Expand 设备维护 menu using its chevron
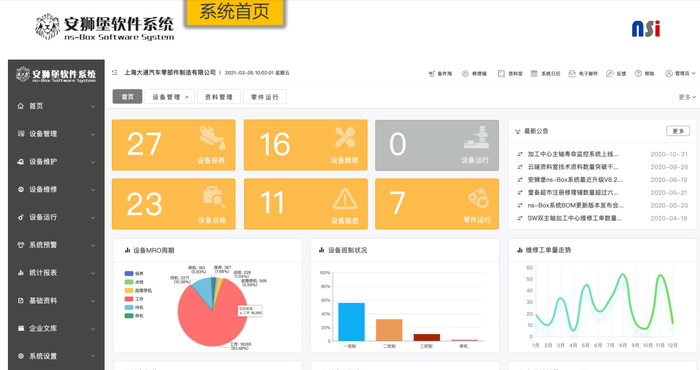 coord(93,162)
